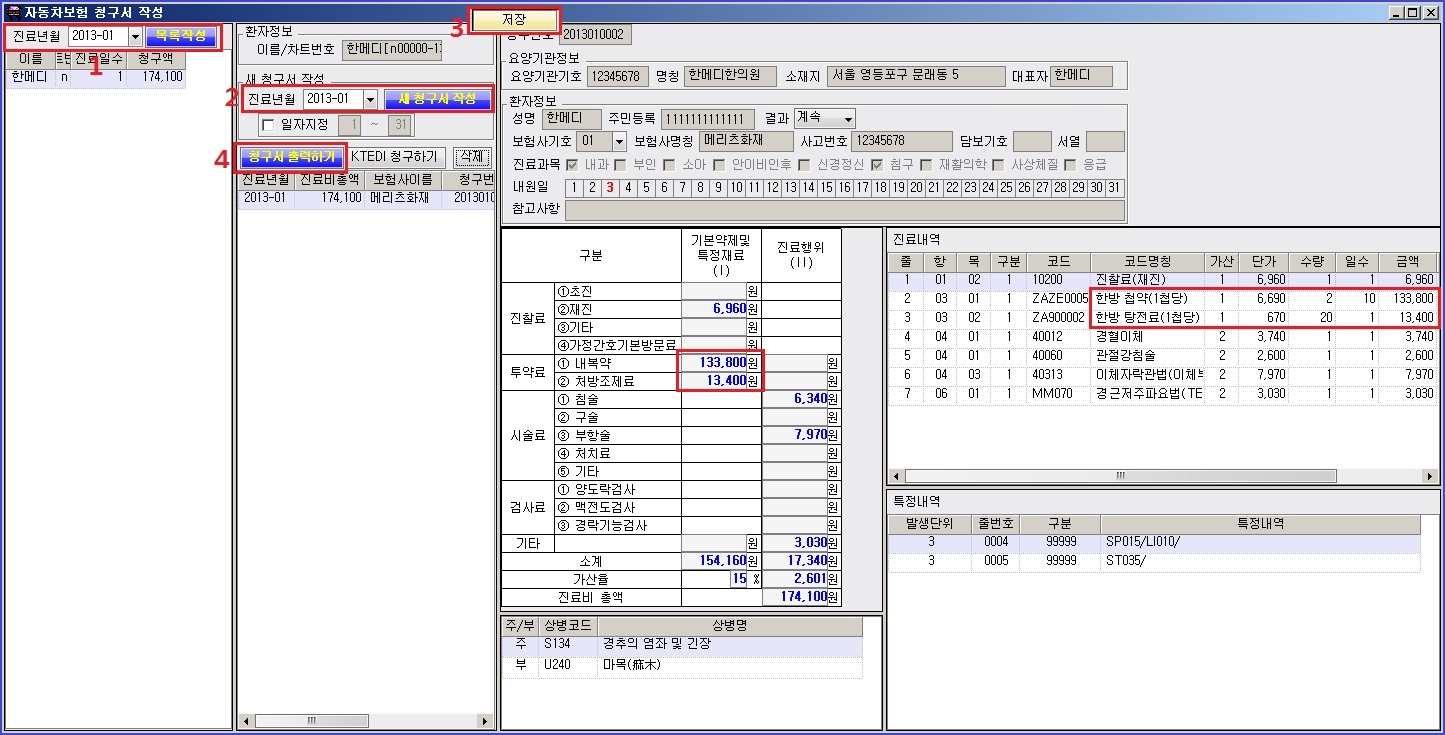This screenshot has width=1445, height=735.
Task: Select patient row 한메디 in the left list
Action: pyautogui.click(x=95, y=76)
